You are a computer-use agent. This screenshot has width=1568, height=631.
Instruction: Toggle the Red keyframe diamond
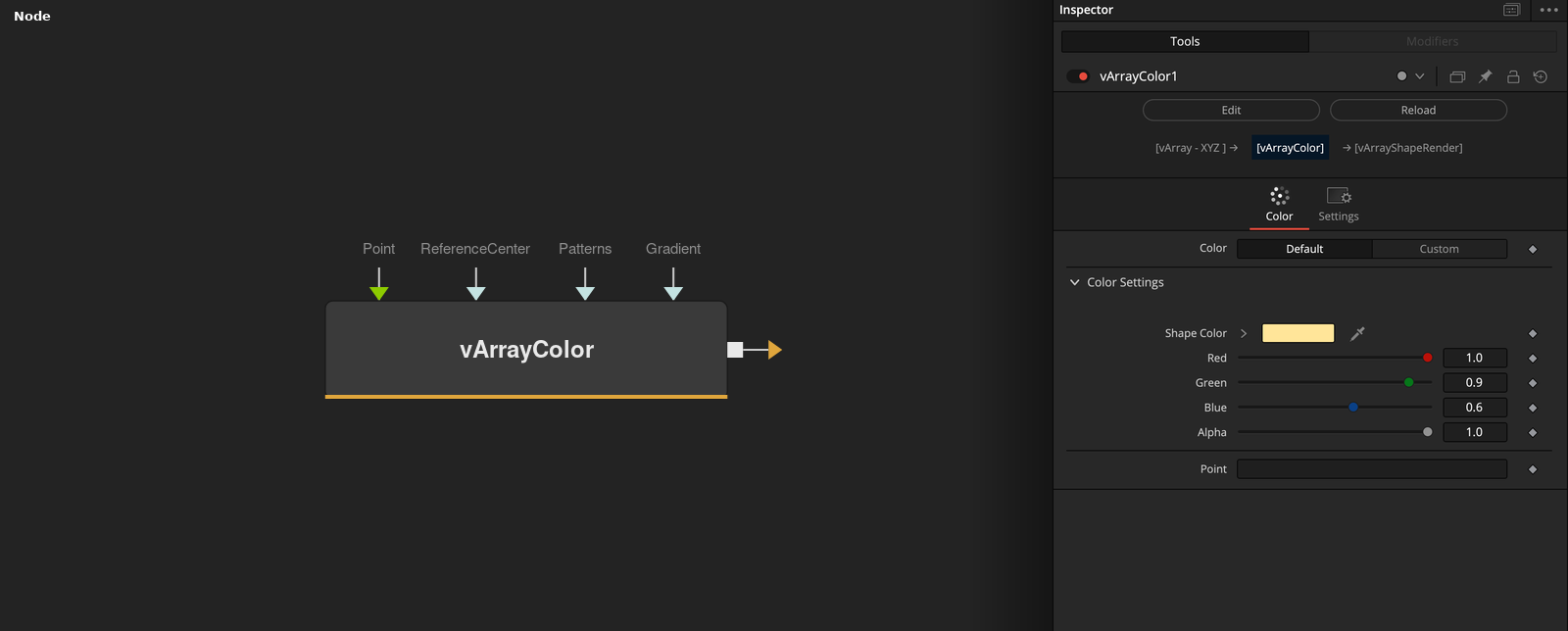[x=1533, y=359]
